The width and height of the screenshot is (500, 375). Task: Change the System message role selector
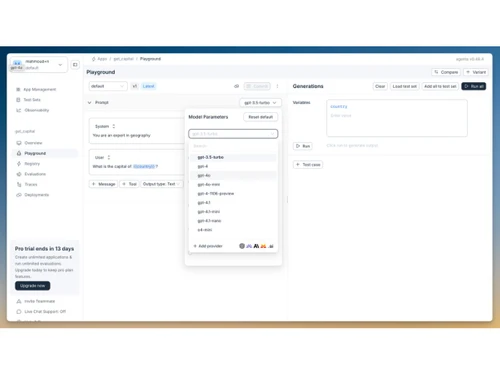105,126
